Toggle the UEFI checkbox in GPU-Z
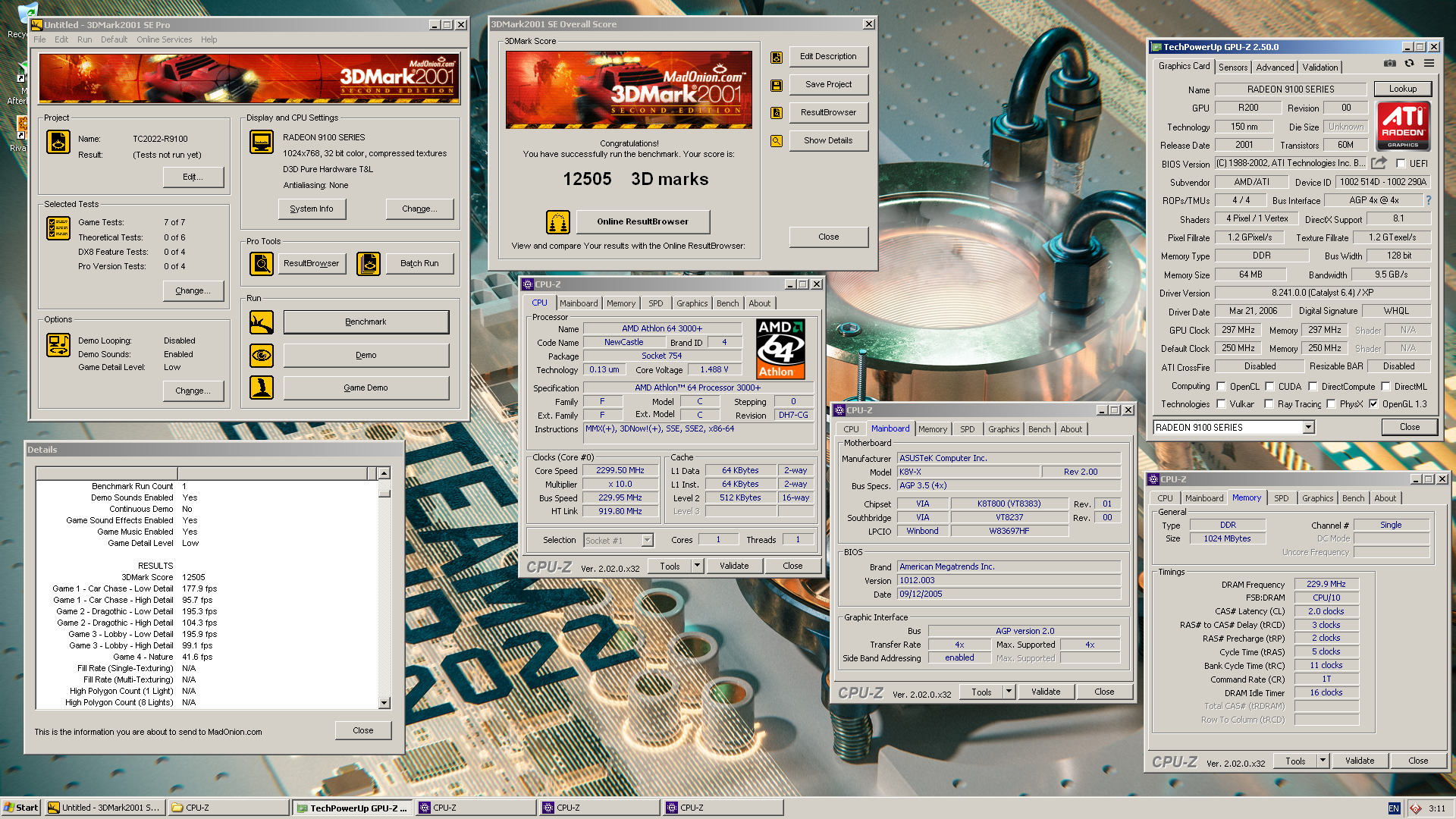Image resolution: width=1456 pixels, height=819 pixels. [1401, 163]
